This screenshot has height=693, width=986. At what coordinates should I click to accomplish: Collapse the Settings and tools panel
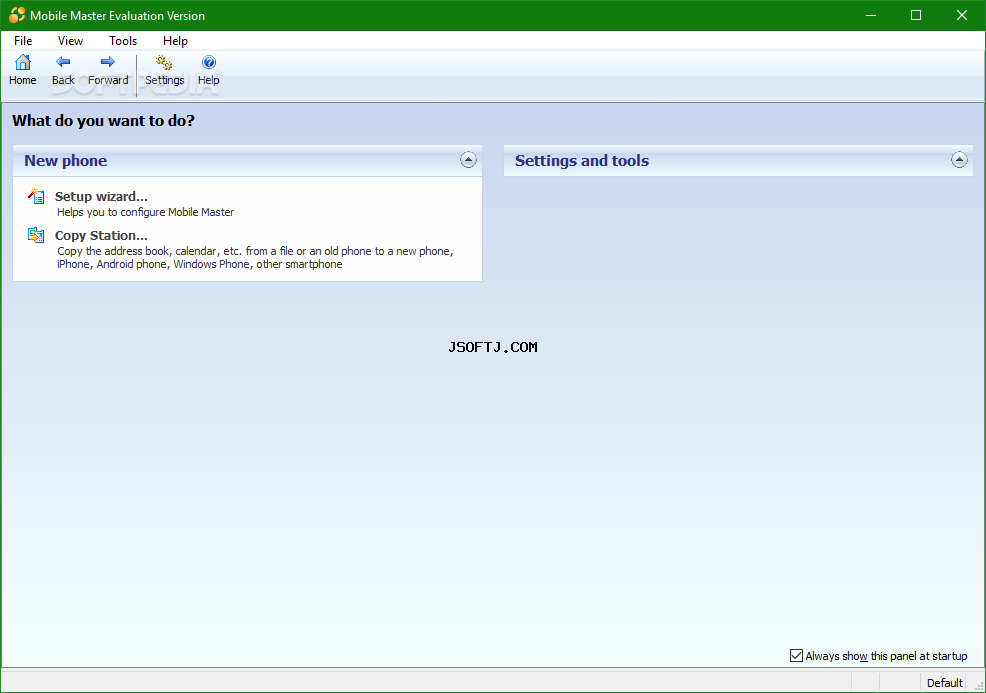tap(959, 160)
